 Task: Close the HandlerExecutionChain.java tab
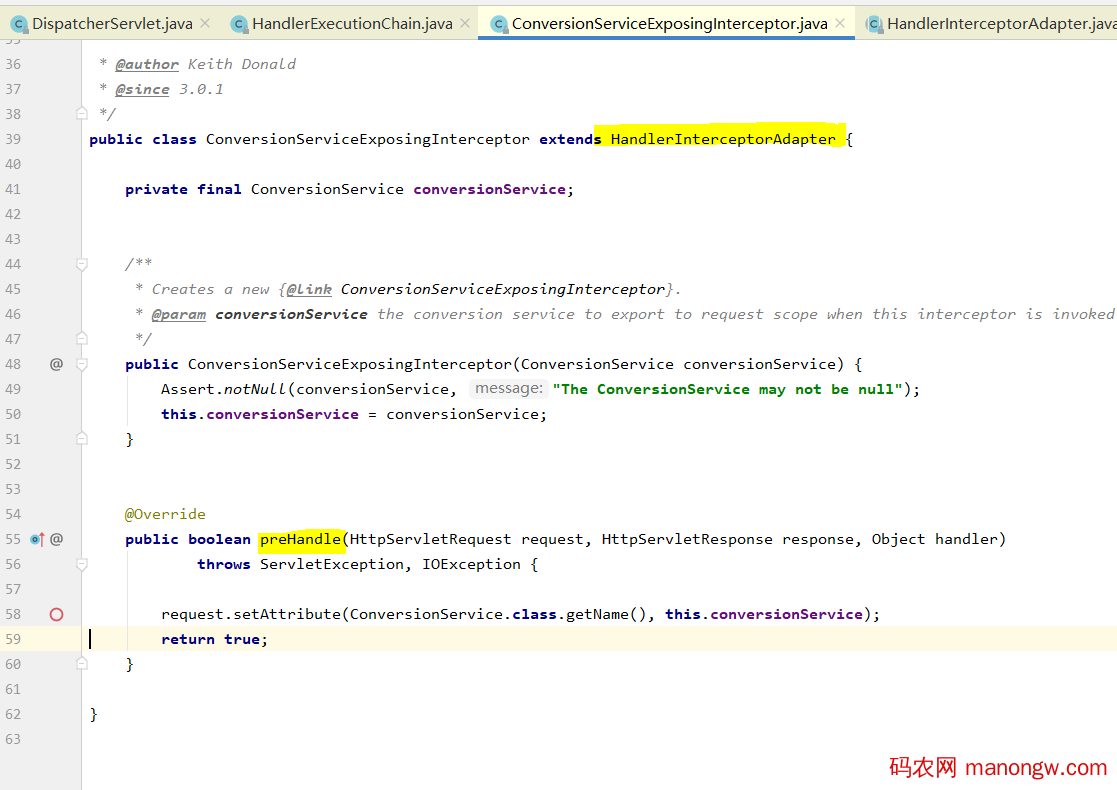coord(465,23)
